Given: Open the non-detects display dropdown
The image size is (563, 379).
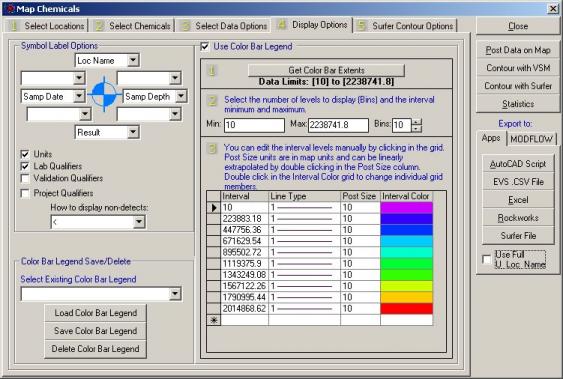Looking at the screenshot, I should 139,222.
